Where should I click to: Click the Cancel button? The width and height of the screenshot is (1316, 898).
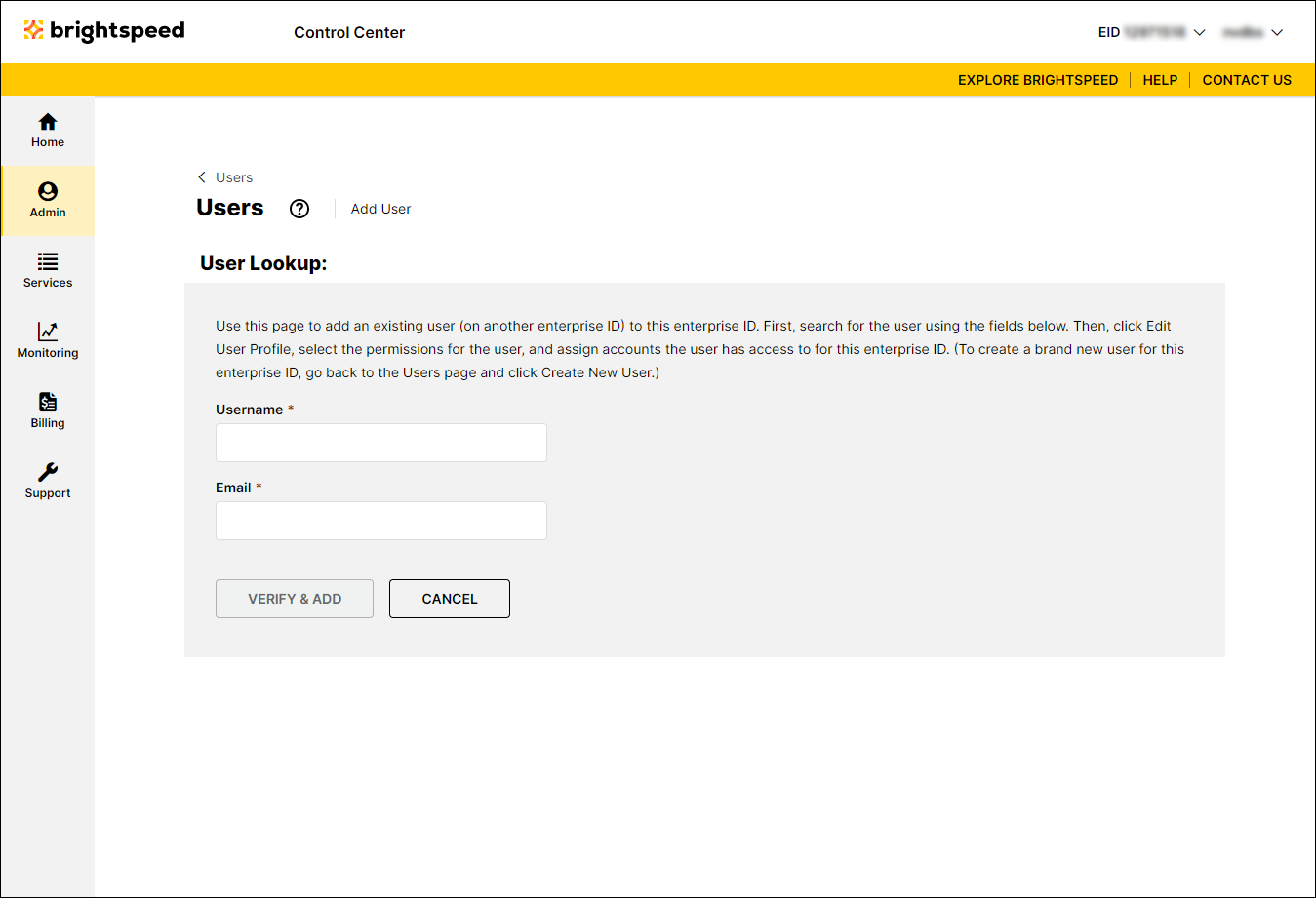tap(450, 599)
